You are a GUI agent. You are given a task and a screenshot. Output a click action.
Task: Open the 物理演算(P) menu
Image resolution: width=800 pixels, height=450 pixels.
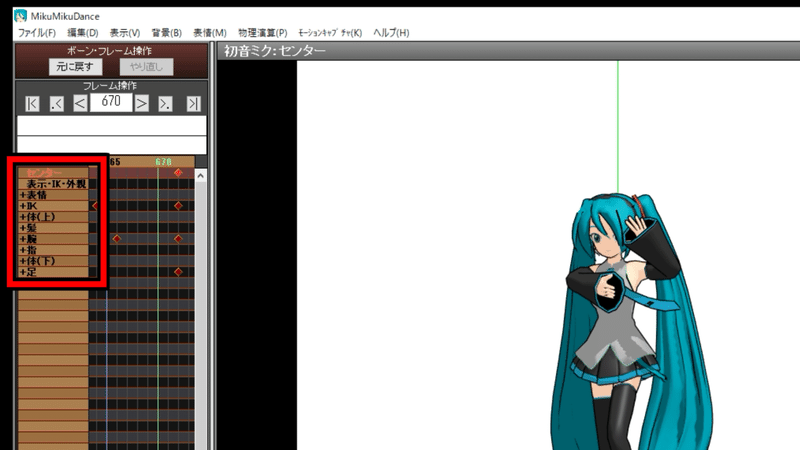pyautogui.click(x=263, y=33)
